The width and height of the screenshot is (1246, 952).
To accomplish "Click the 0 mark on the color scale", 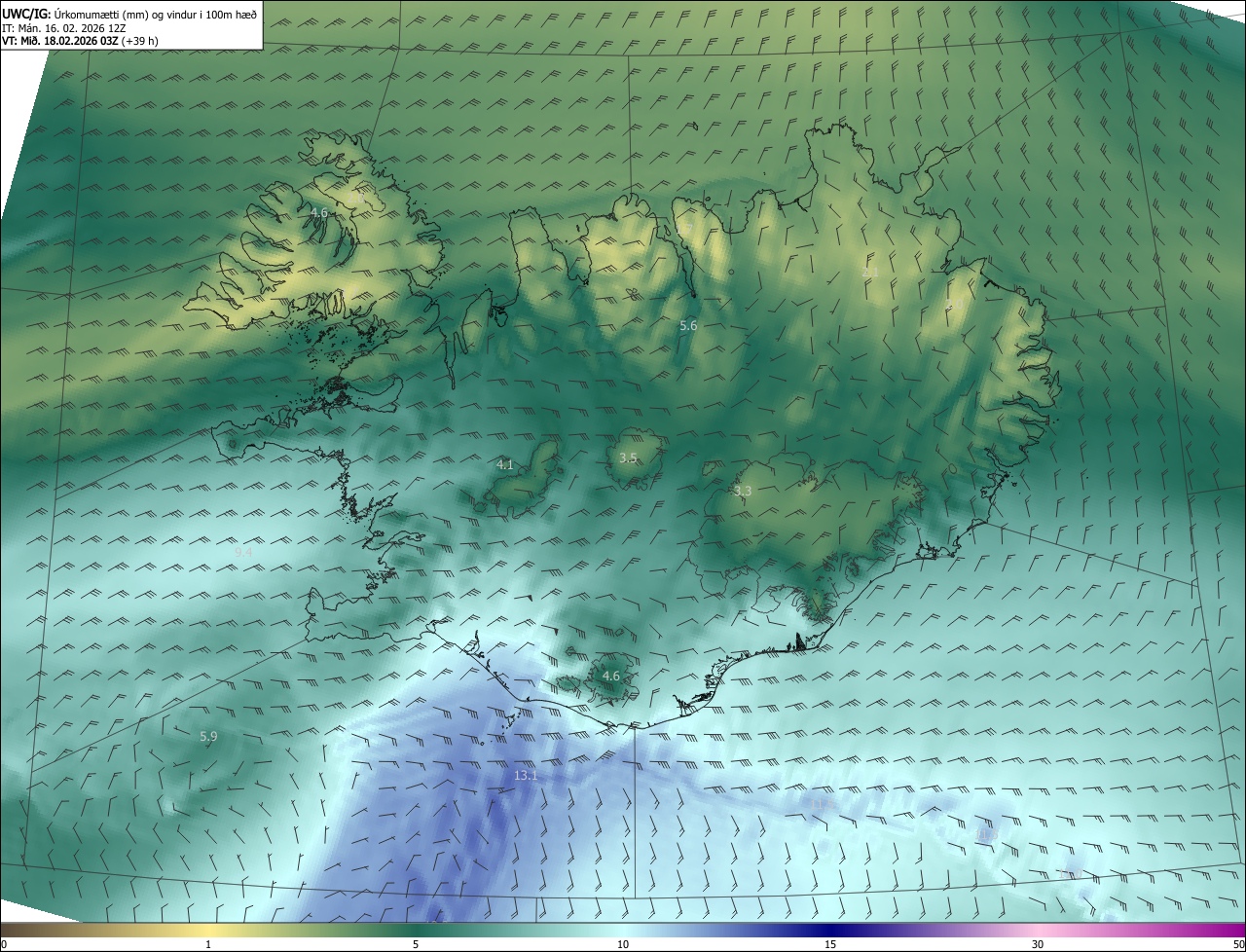I will point(3,944).
